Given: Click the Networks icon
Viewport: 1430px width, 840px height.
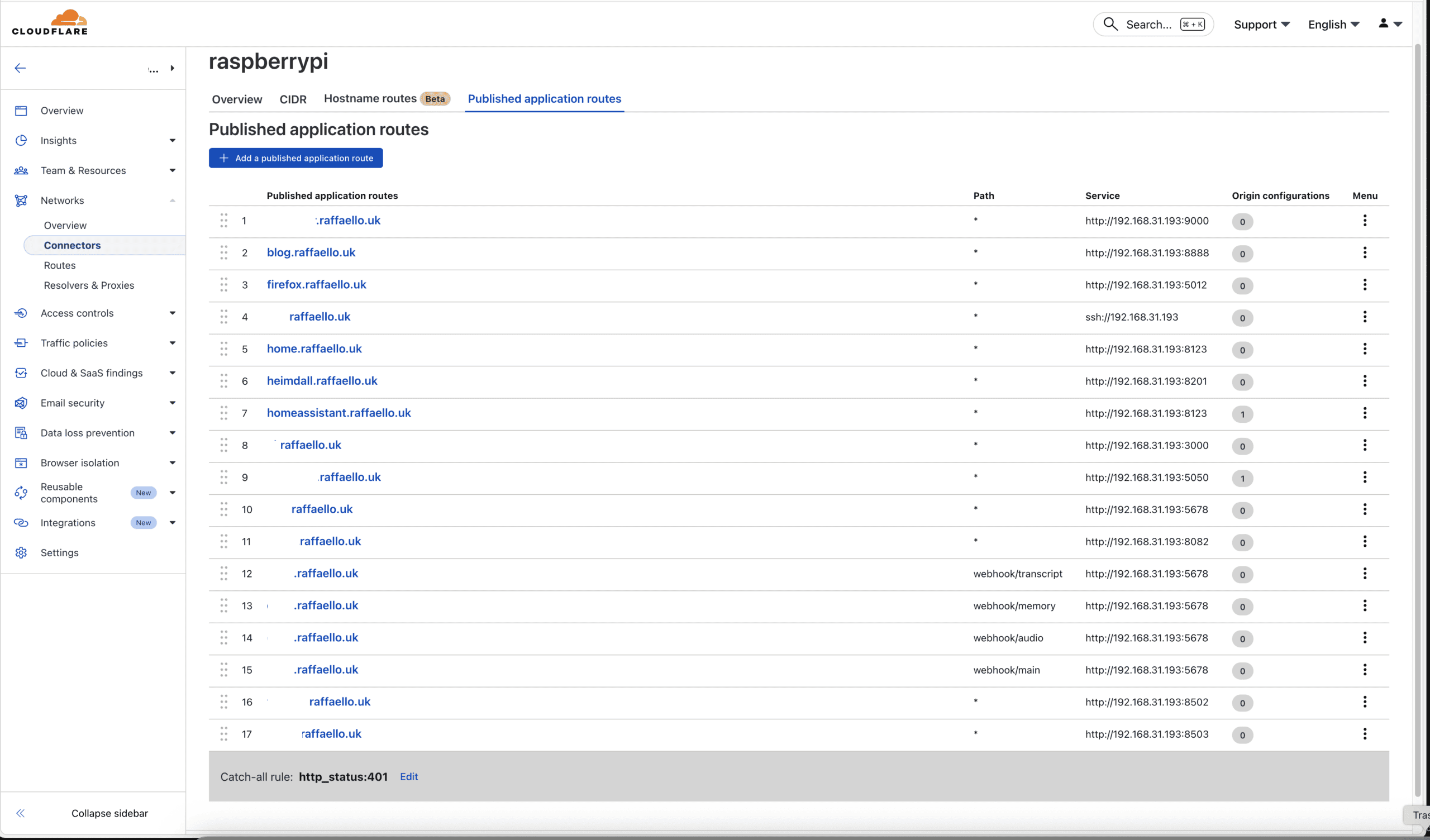Looking at the screenshot, I should pos(21,201).
